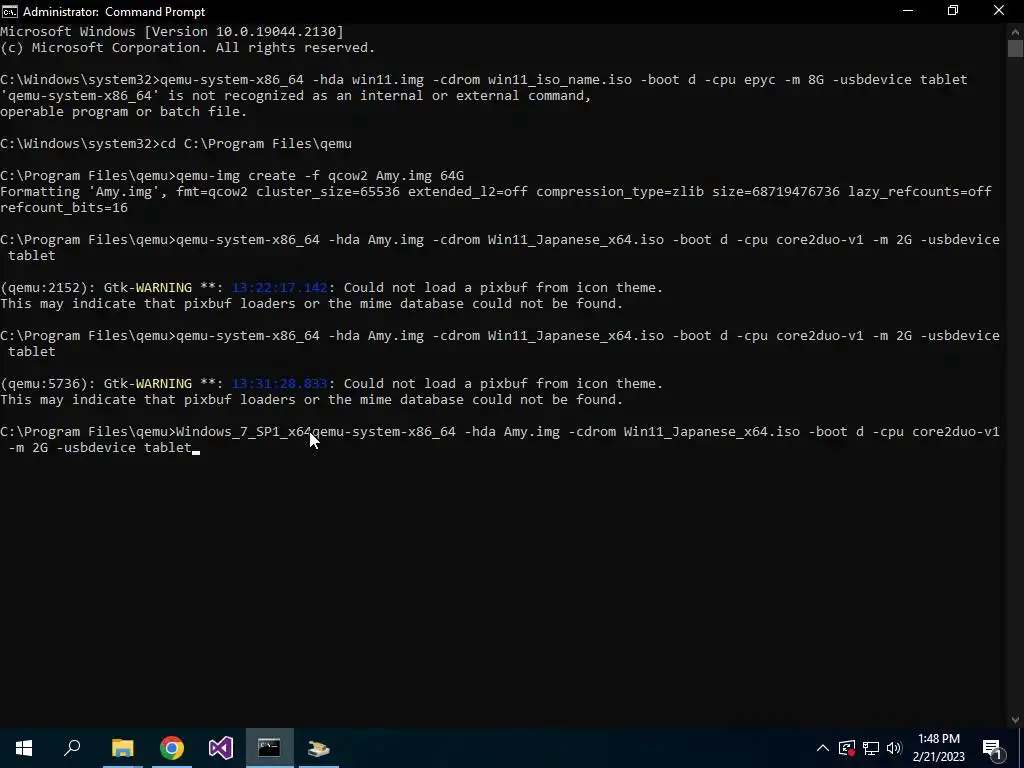The height and width of the screenshot is (768, 1024).
Task: Click 'win11_iso_name.iso' in the first command
Action: click(560, 80)
